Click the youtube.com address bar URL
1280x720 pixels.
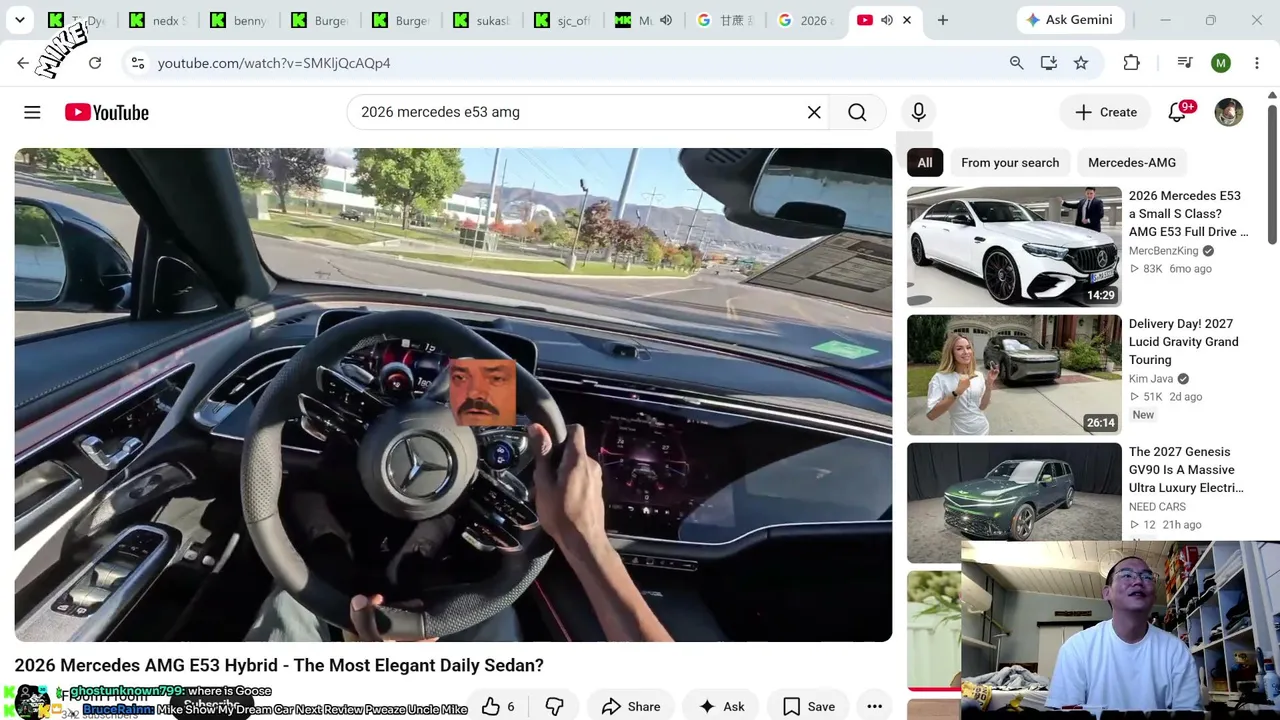tap(274, 63)
